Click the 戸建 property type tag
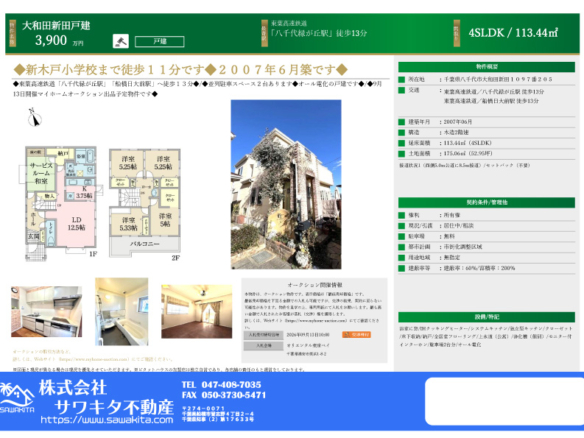This screenshot has width=584, height=438. [159, 41]
